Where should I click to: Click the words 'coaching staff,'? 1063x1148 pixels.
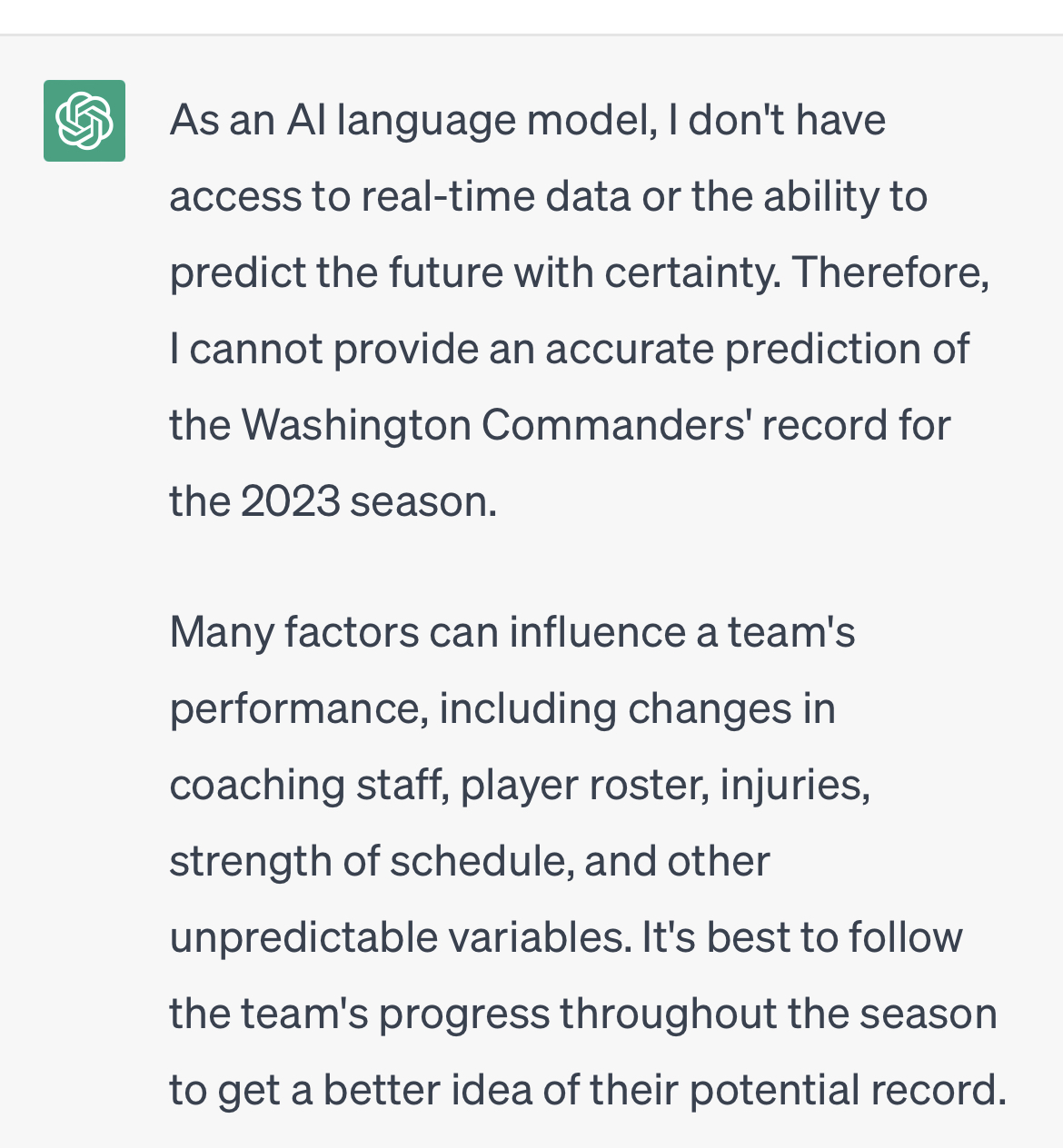click(x=310, y=787)
